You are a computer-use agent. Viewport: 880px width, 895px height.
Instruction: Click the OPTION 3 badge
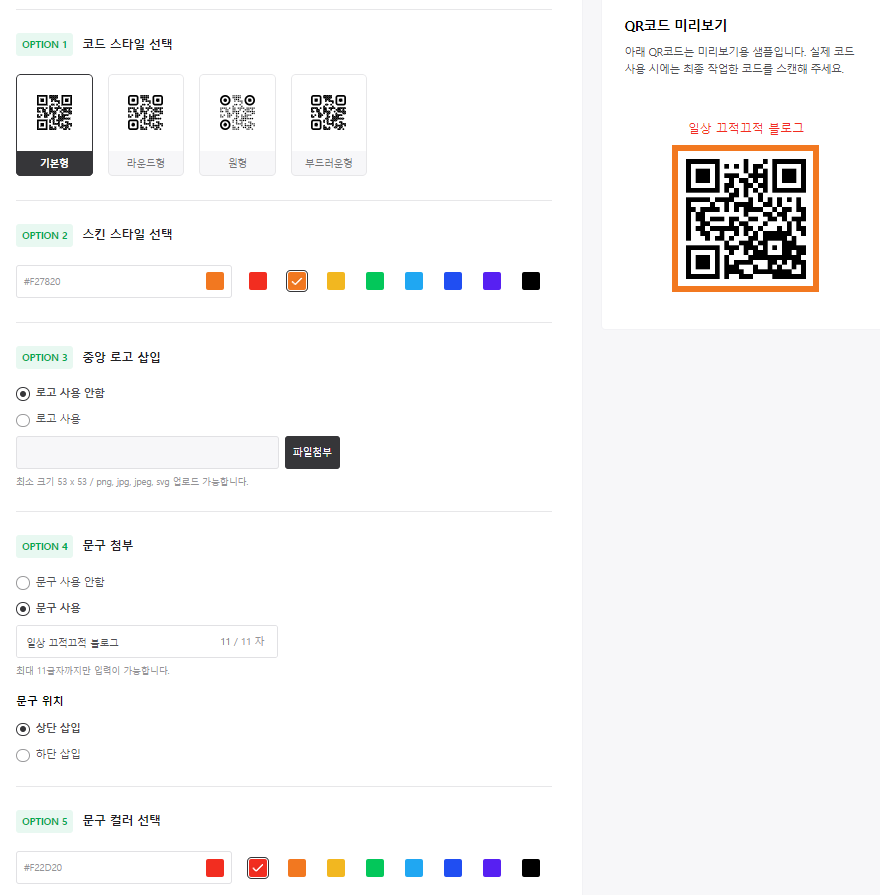coord(45,357)
